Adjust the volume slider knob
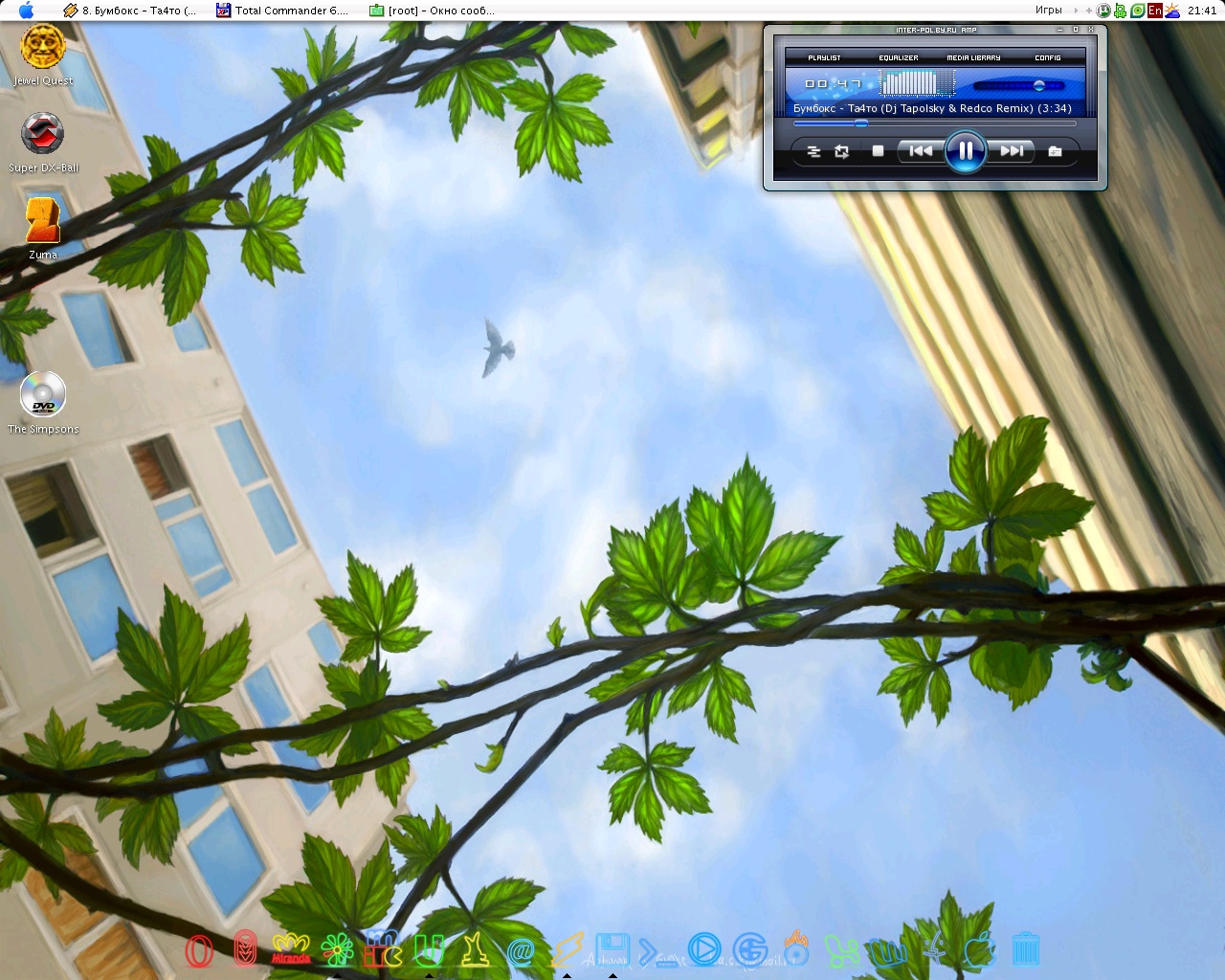This screenshot has height=980, width=1225. [x=1039, y=86]
